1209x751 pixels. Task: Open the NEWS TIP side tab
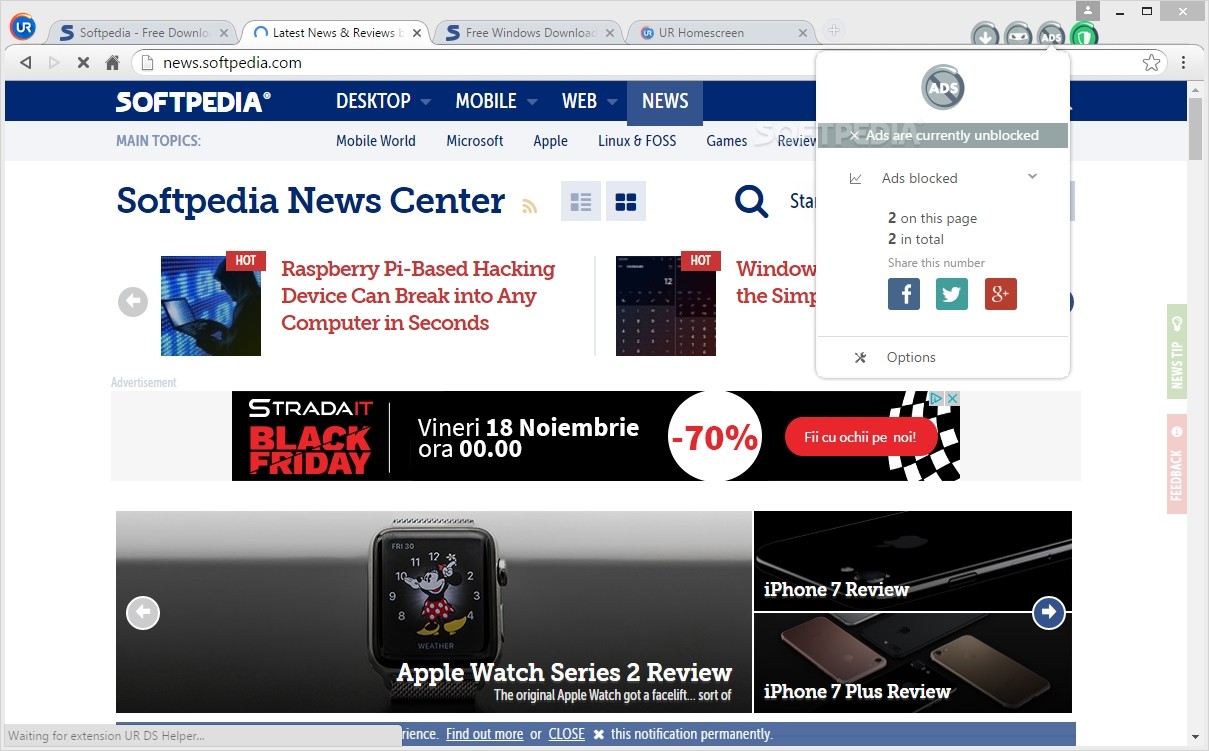coord(1177,352)
